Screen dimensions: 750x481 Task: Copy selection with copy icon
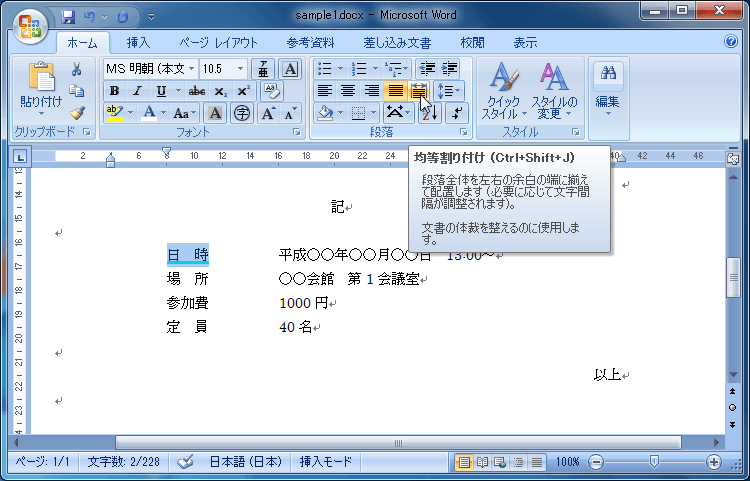(x=76, y=91)
